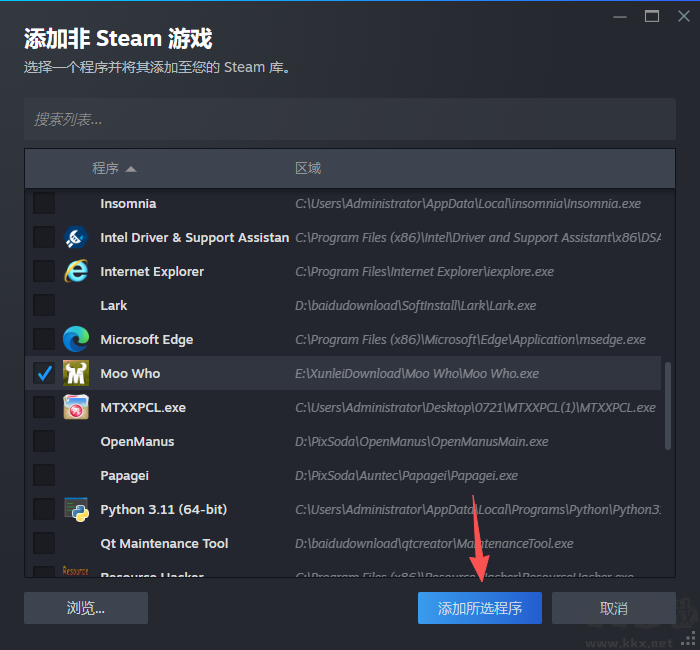Image resolution: width=700 pixels, height=650 pixels.
Task: Minimize the Add Non-Steam Game window
Action: pyautogui.click(x=620, y=17)
